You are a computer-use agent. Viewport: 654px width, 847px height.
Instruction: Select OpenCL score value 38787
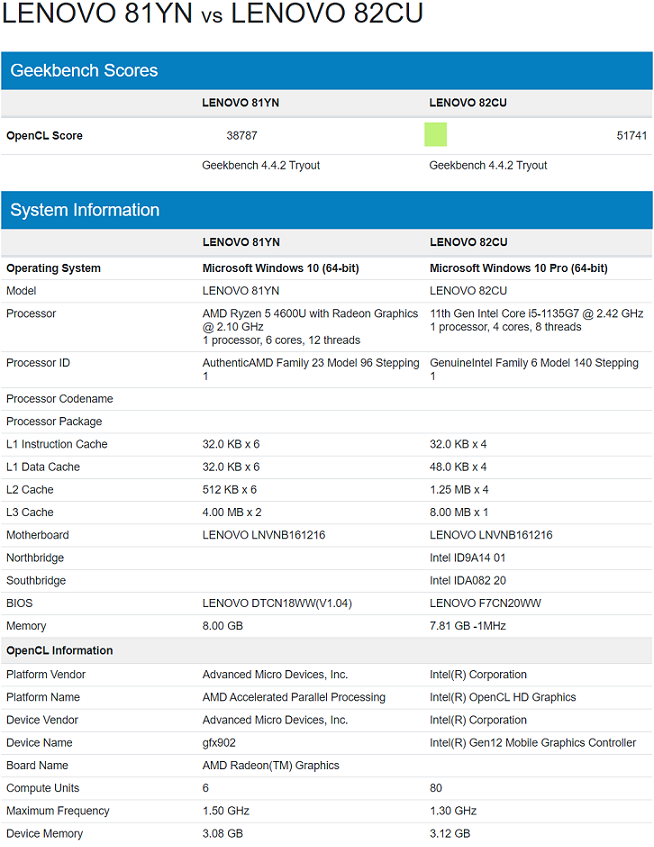(x=241, y=136)
